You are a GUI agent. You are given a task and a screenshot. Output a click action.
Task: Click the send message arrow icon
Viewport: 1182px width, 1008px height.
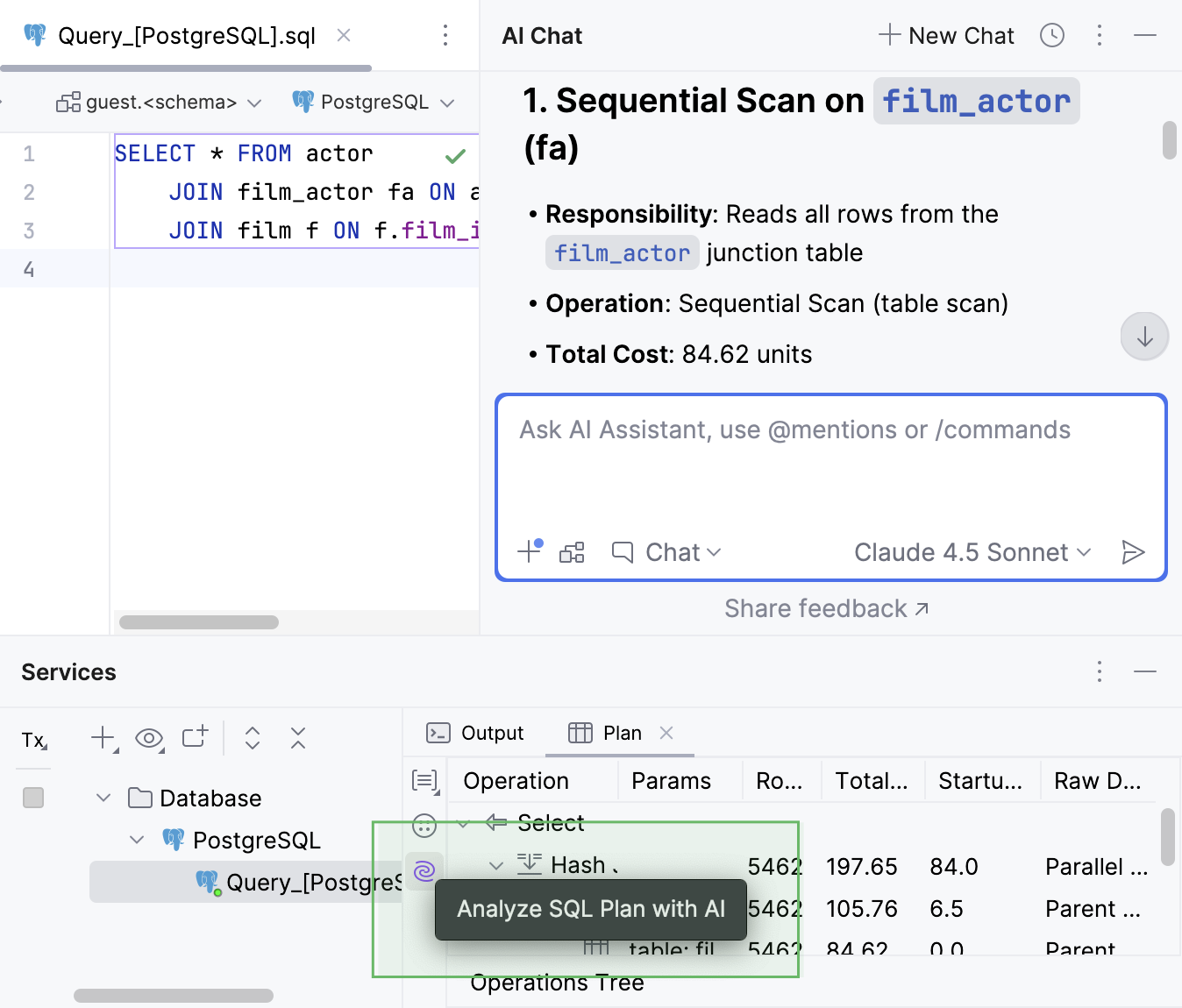1134,552
